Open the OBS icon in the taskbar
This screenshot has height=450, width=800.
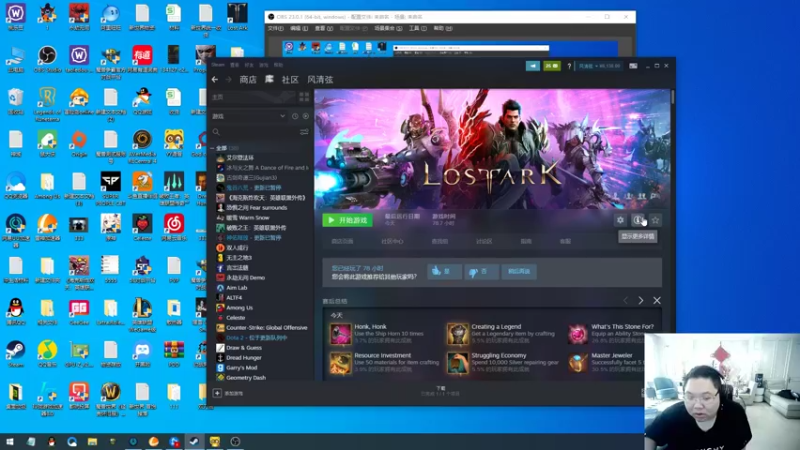coord(235,441)
